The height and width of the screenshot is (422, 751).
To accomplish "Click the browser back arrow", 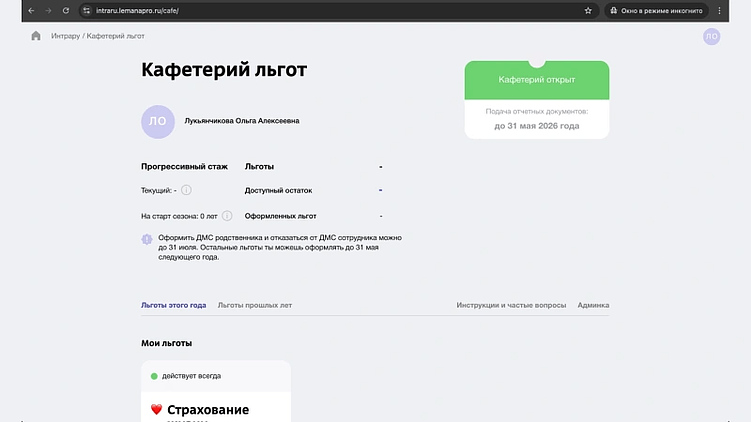I will [x=31, y=11].
